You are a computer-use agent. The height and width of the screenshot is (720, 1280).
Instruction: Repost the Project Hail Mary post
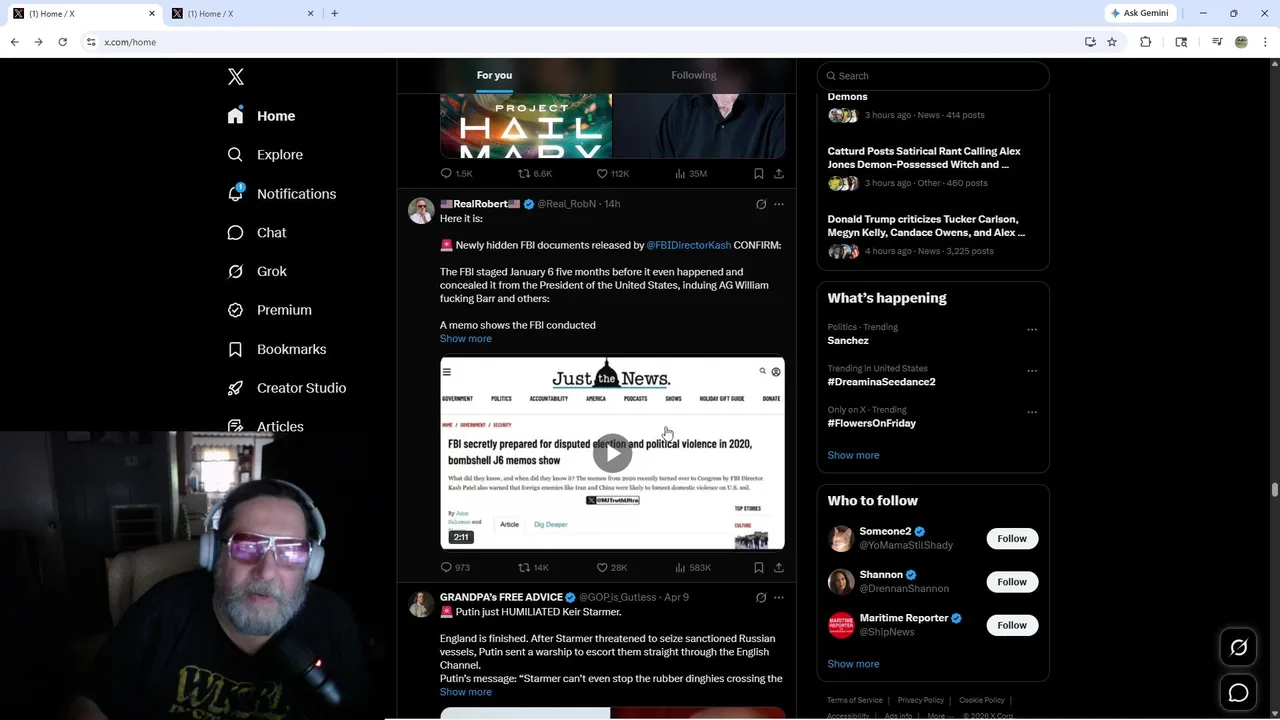pyautogui.click(x=534, y=173)
